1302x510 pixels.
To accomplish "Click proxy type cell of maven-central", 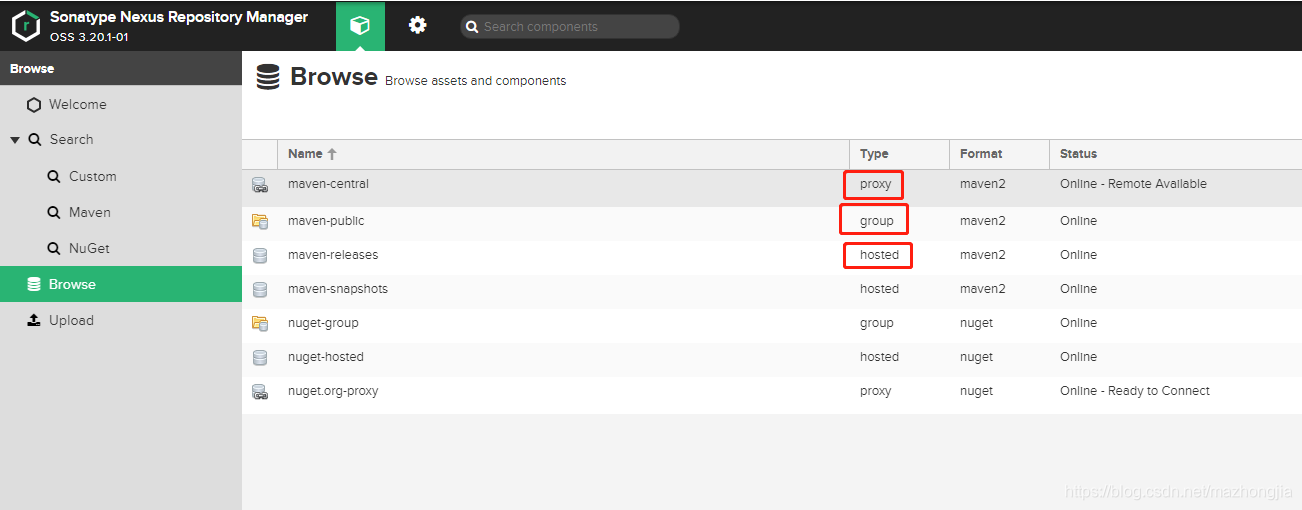I will [x=875, y=184].
